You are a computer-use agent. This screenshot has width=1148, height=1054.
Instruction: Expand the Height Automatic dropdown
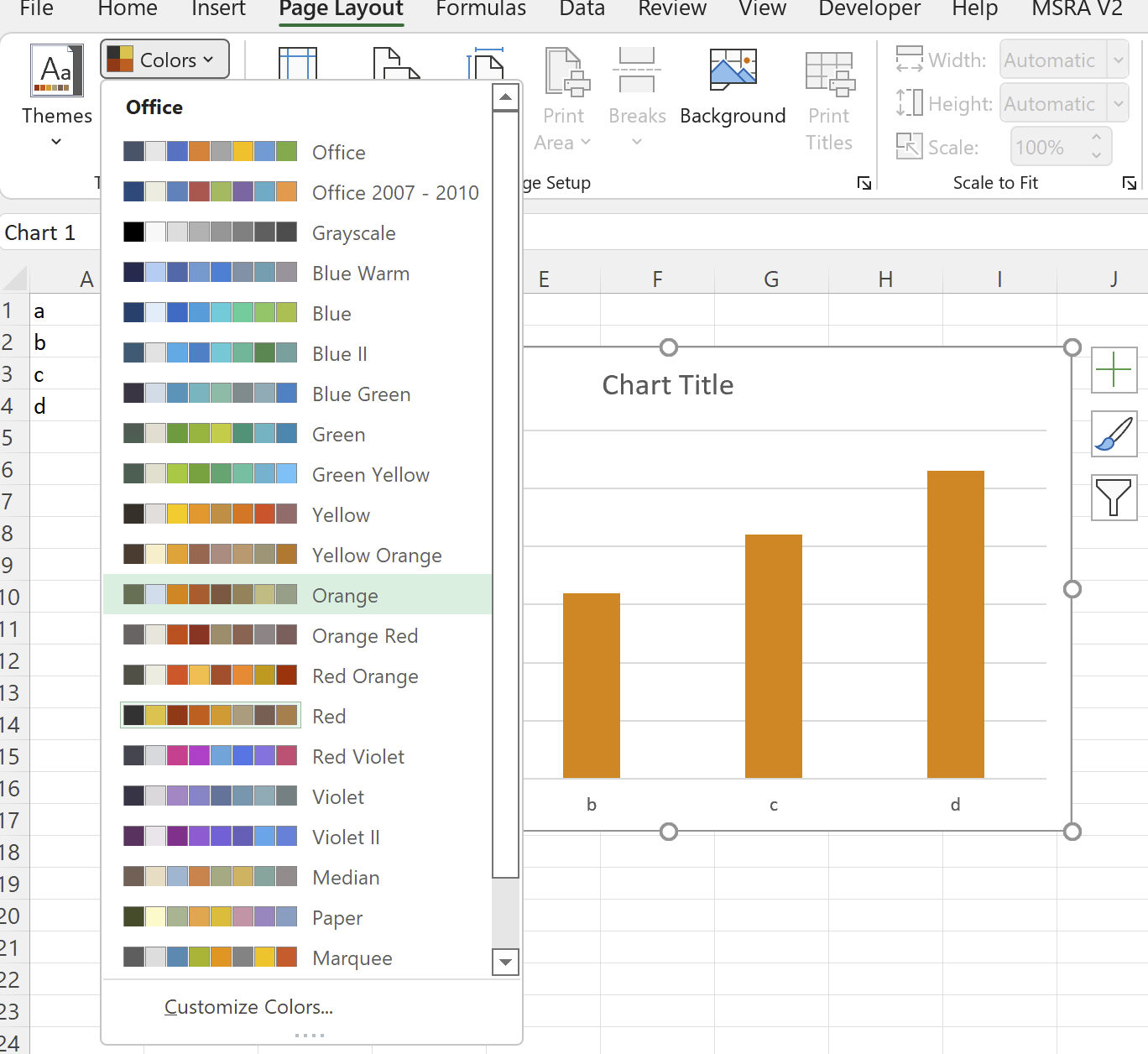(1119, 103)
